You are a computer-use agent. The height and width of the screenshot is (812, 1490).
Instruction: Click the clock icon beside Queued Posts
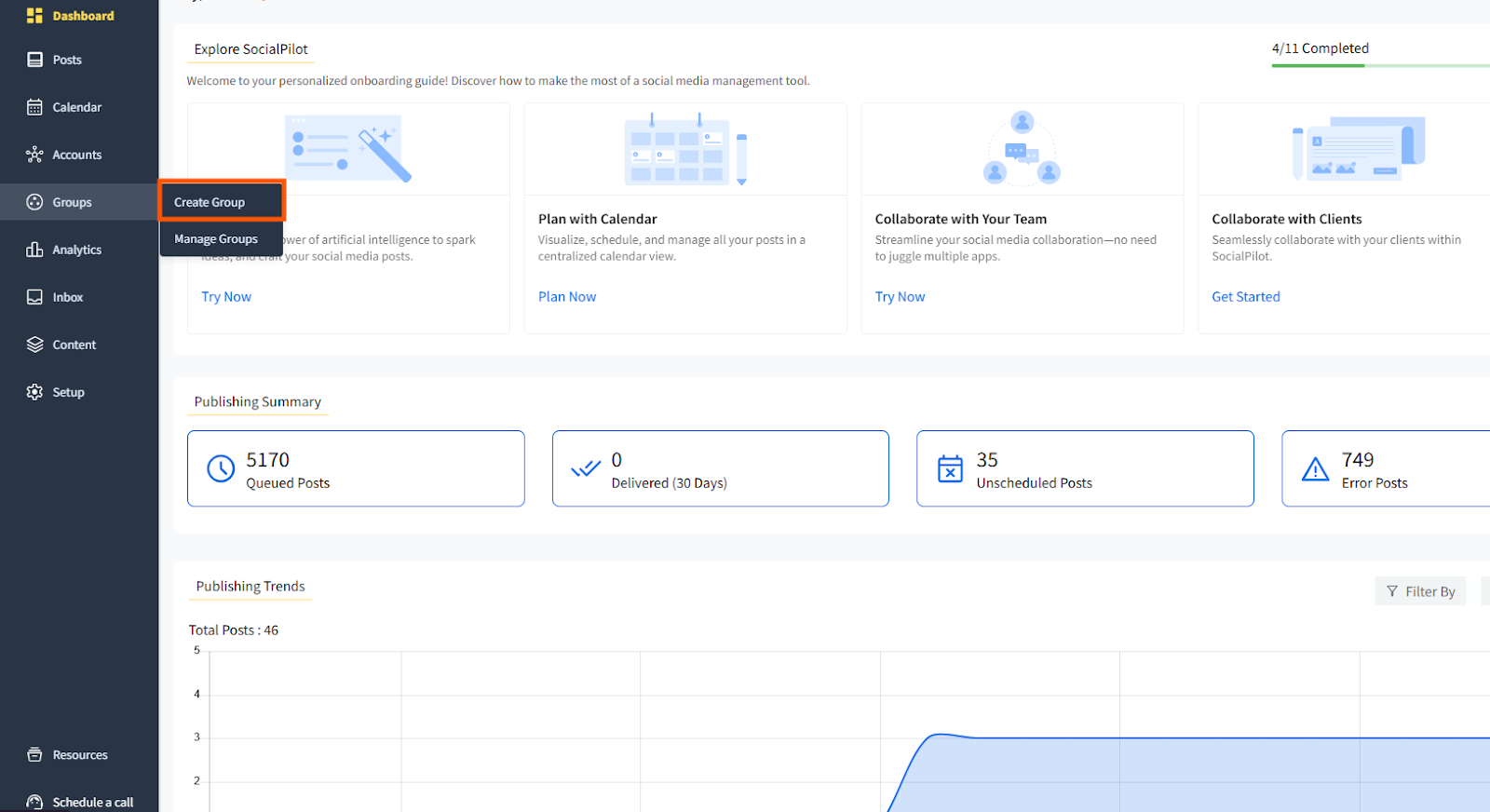pyautogui.click(x=221, y=468)
